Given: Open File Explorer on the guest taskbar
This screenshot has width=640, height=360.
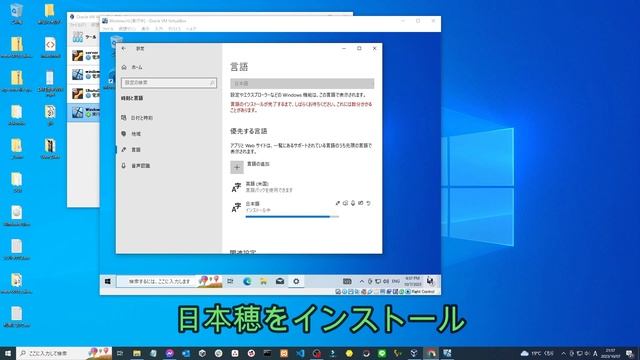Looking at the screenshot, I should point(263,281).
